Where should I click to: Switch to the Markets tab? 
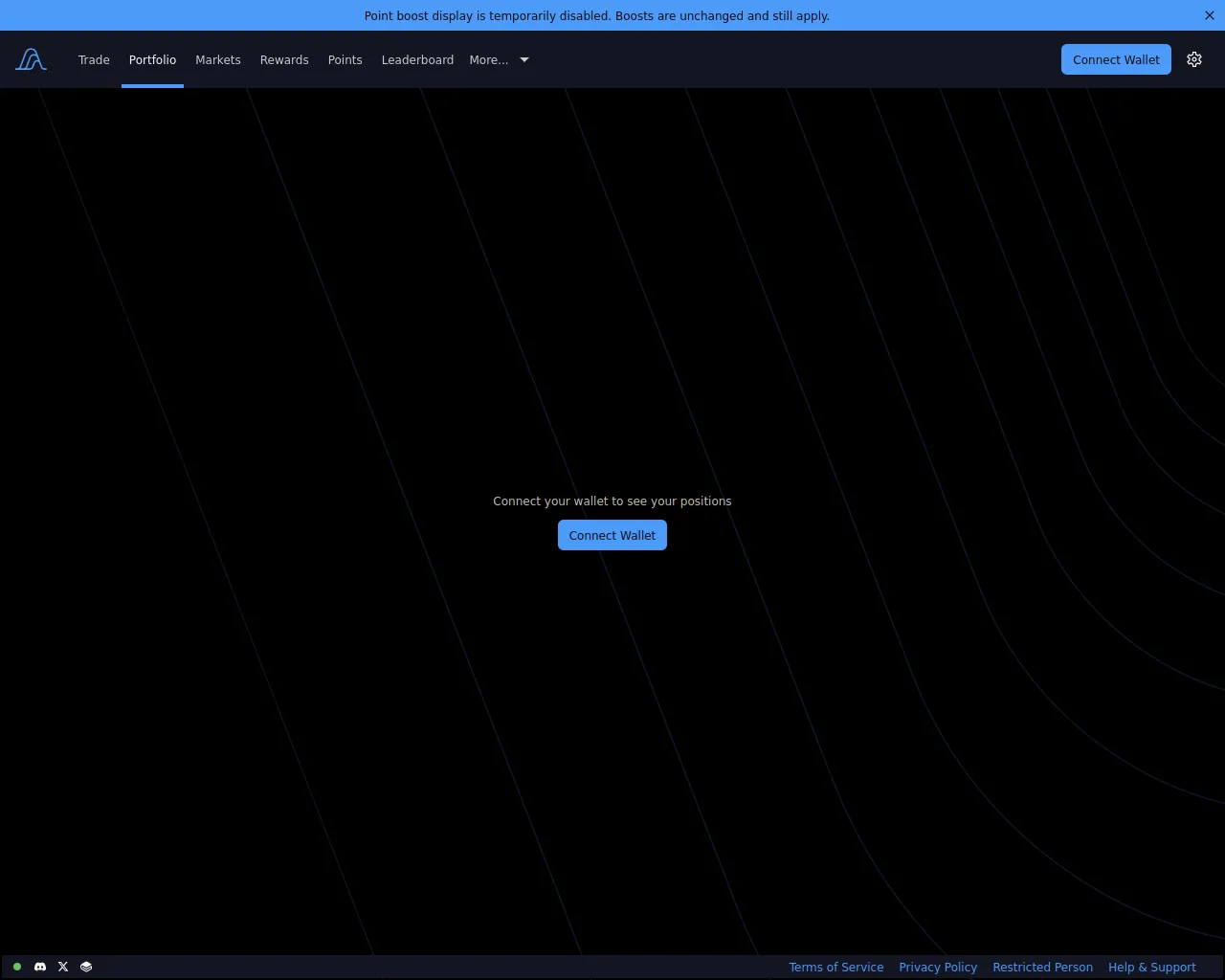tap(218, 59)
